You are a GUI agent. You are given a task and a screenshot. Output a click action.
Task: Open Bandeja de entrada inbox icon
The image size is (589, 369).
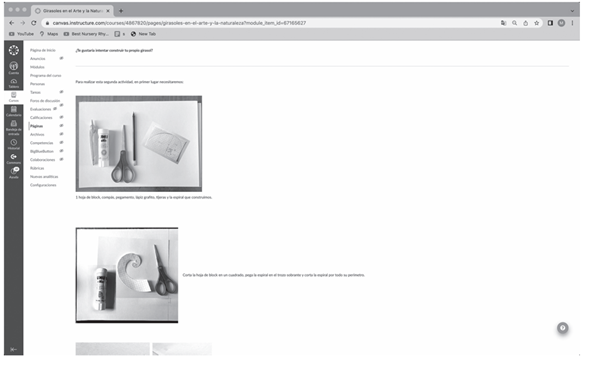pyautogui.click(x=14, y=128)
